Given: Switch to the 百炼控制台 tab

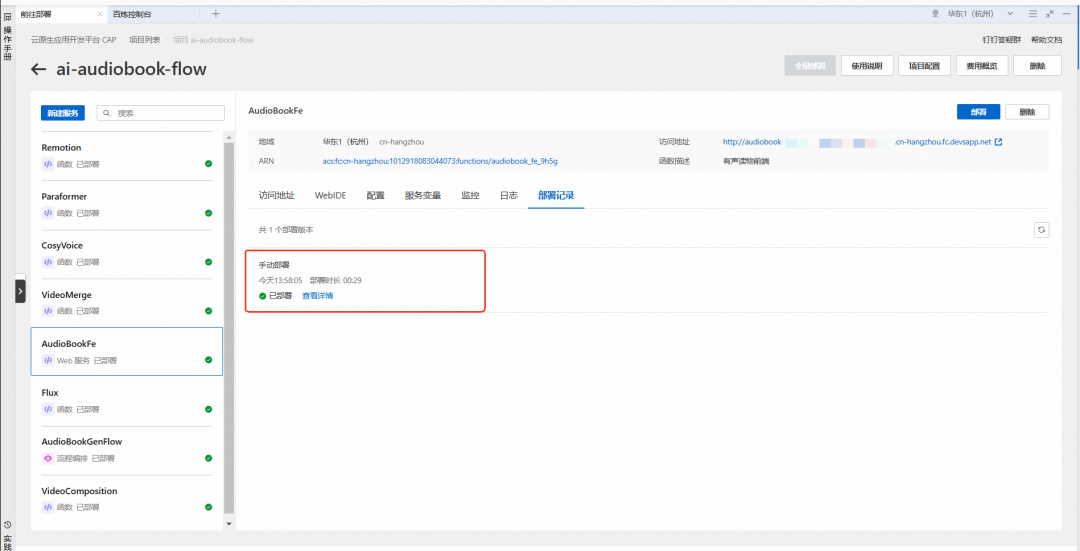Looking at the screenshot, I should 132,13.
